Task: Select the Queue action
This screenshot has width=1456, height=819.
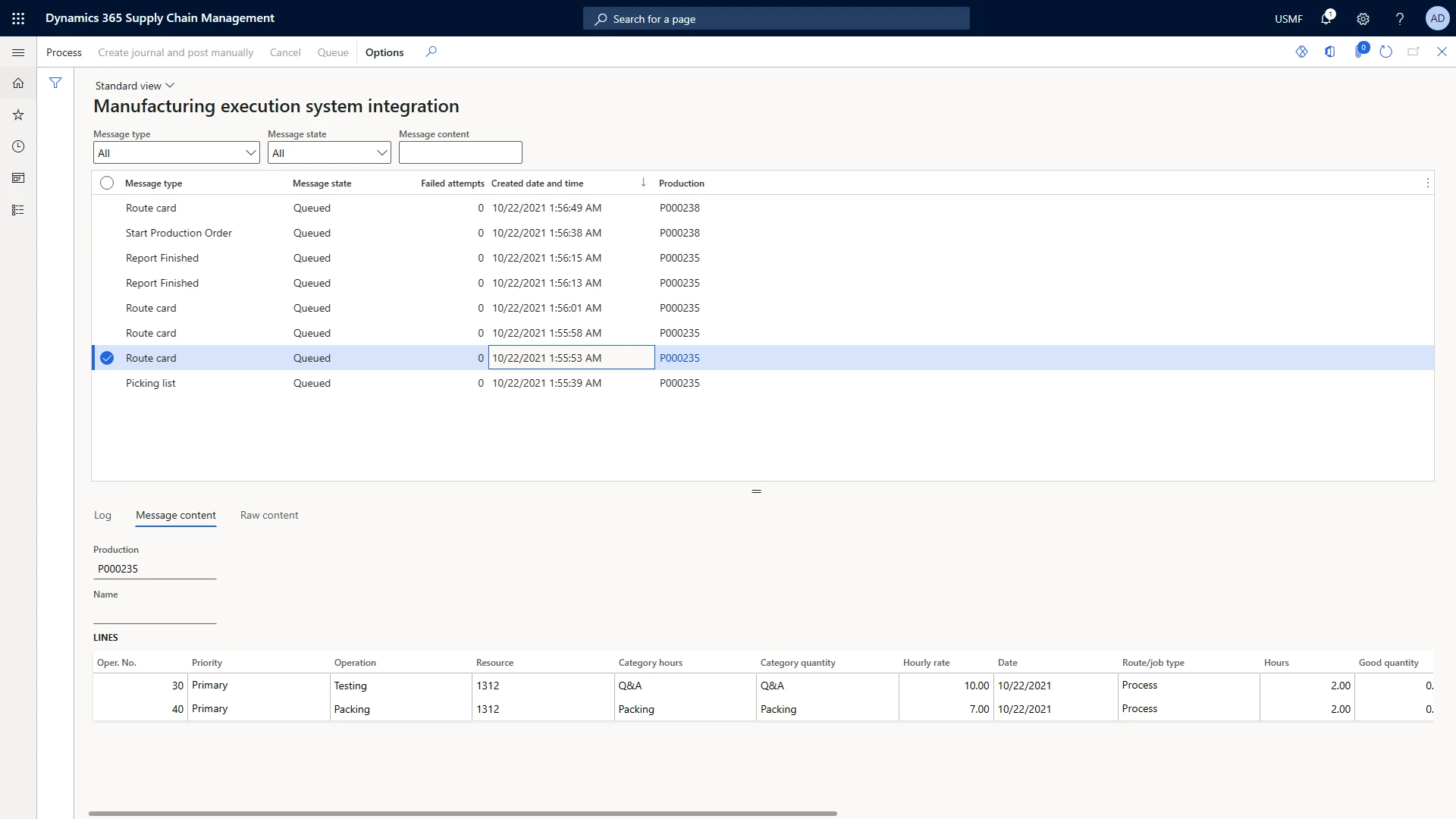Action: pos(332,52)
